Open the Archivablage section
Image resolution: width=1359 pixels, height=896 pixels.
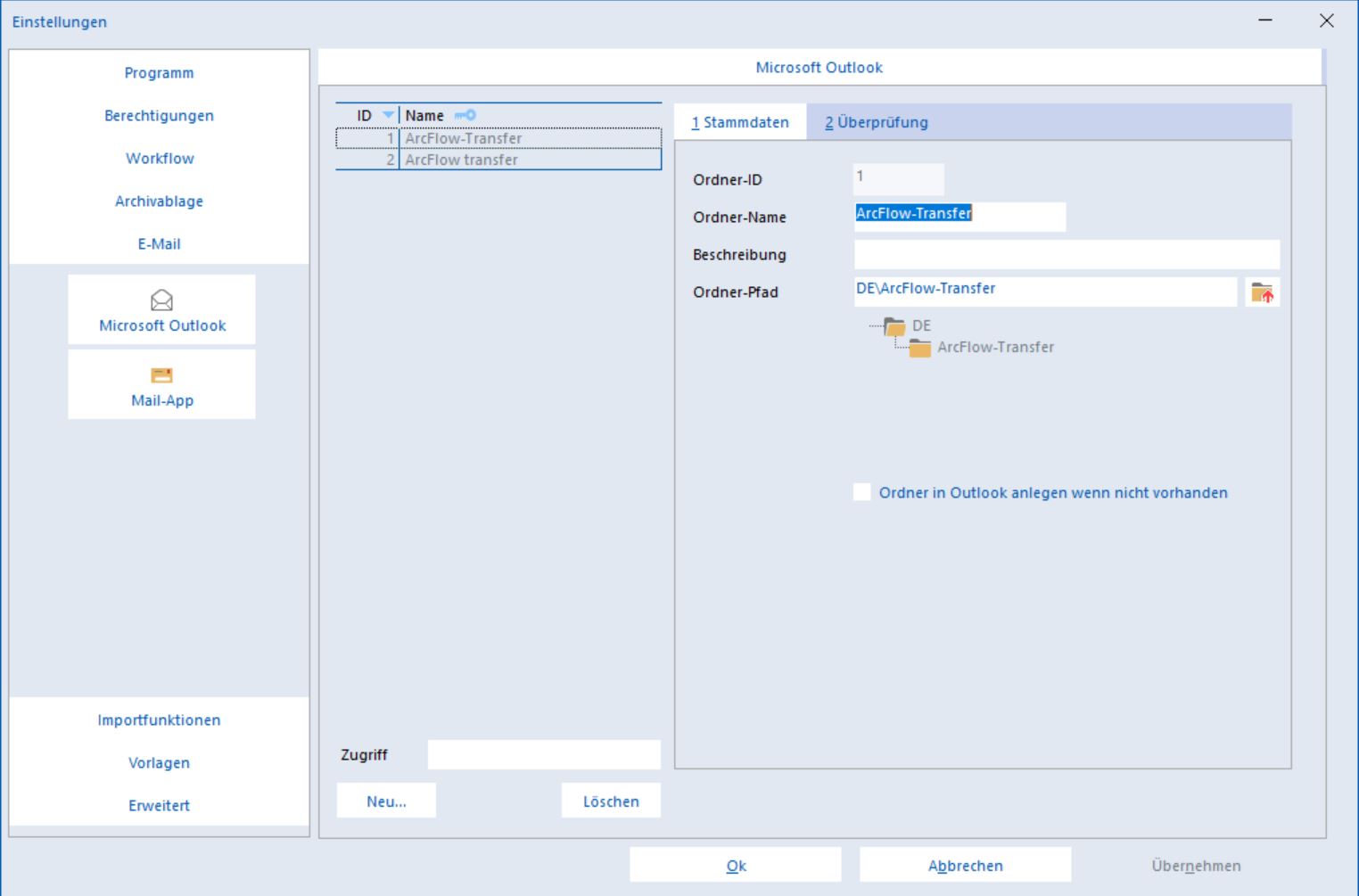point(159,201)
